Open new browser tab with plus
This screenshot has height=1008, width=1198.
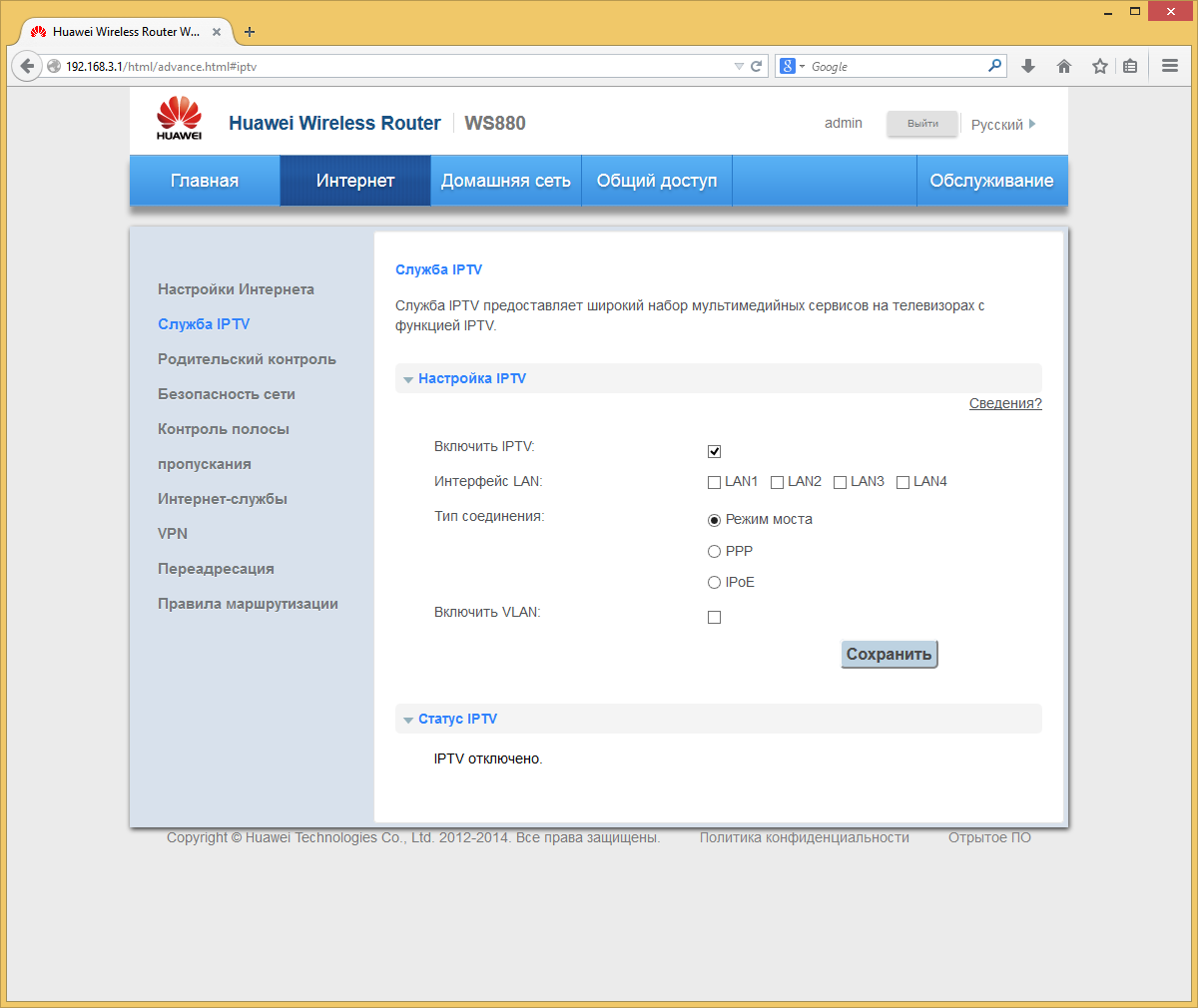tap(250, 32)
